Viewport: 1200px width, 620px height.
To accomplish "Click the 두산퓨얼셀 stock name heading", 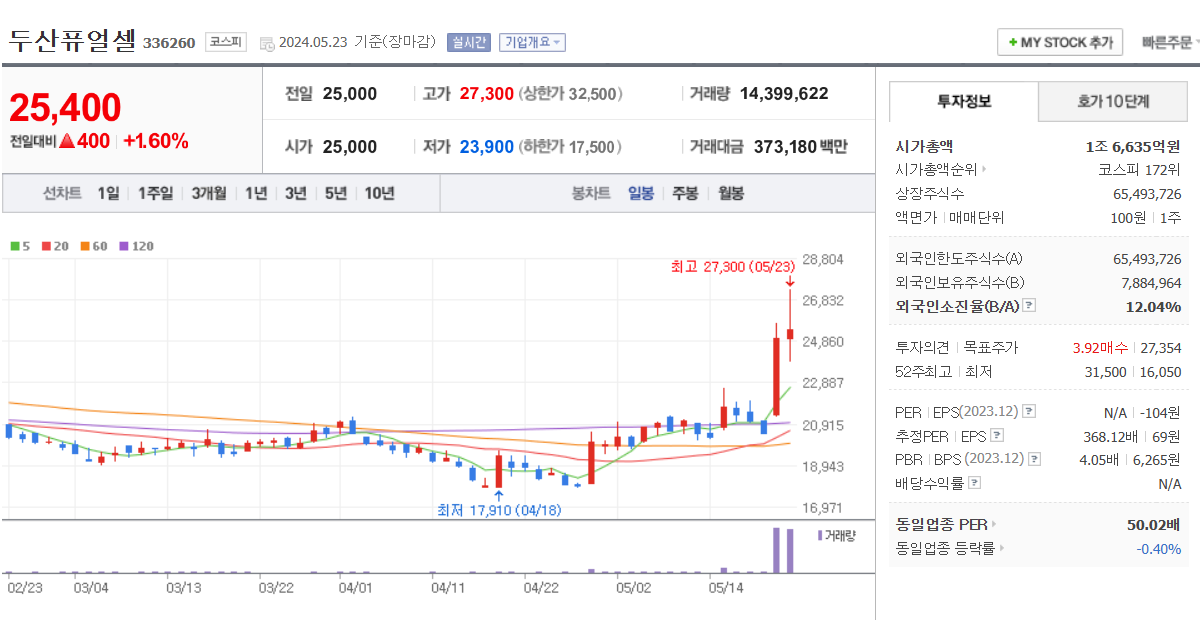I will (x=72, y=41).
